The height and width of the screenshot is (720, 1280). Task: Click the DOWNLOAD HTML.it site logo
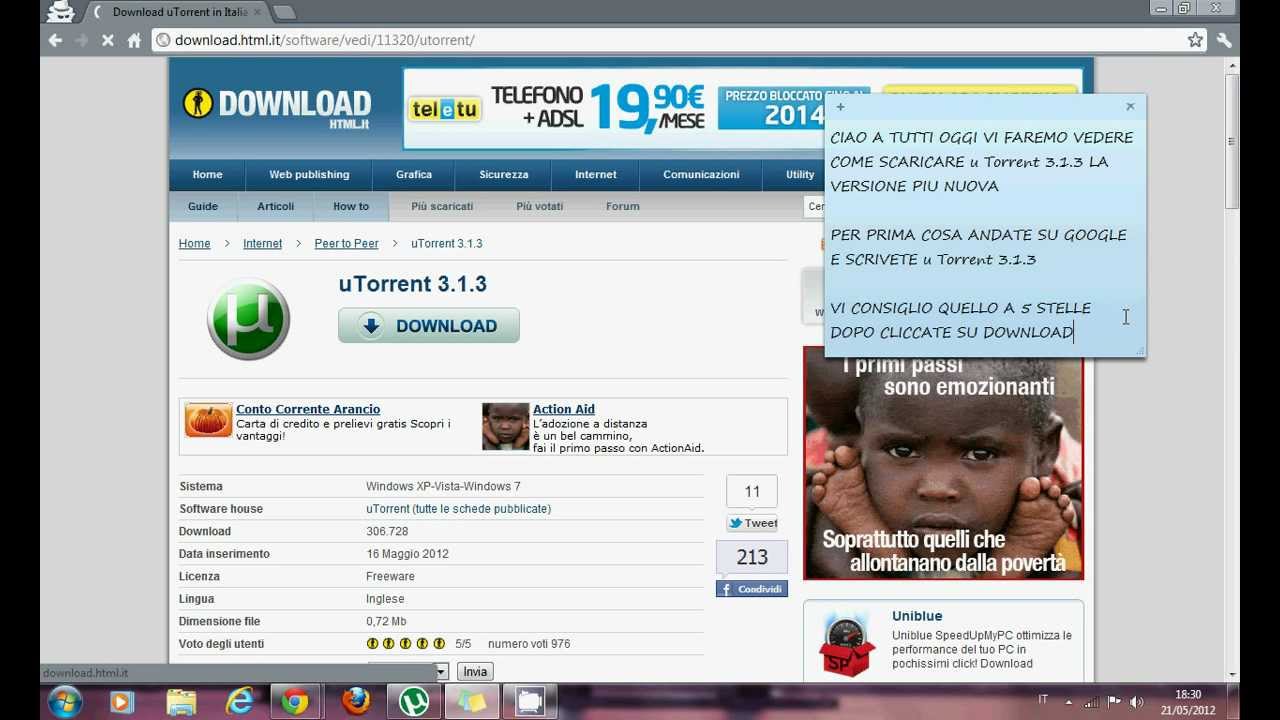tap(277, 107)
